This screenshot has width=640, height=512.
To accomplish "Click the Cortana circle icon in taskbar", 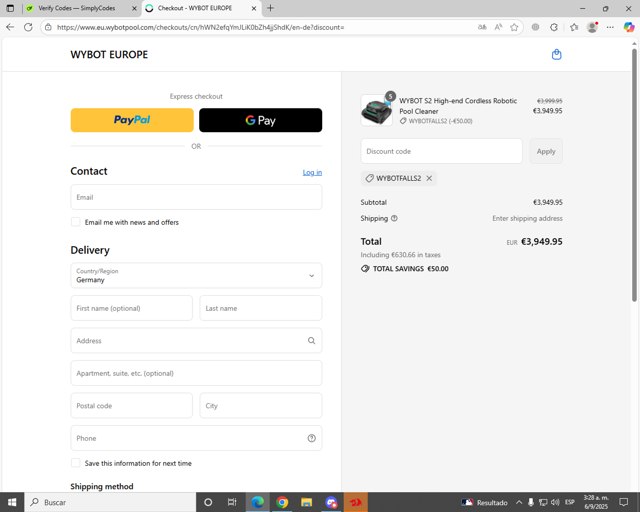I will click(x=208, y=502).
